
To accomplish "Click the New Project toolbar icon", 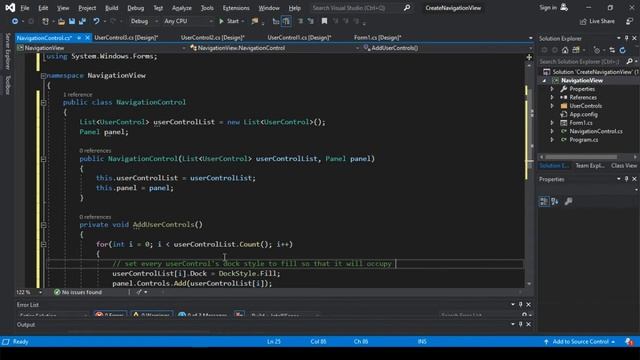I will pyautogui.click(x=45, y=21).
